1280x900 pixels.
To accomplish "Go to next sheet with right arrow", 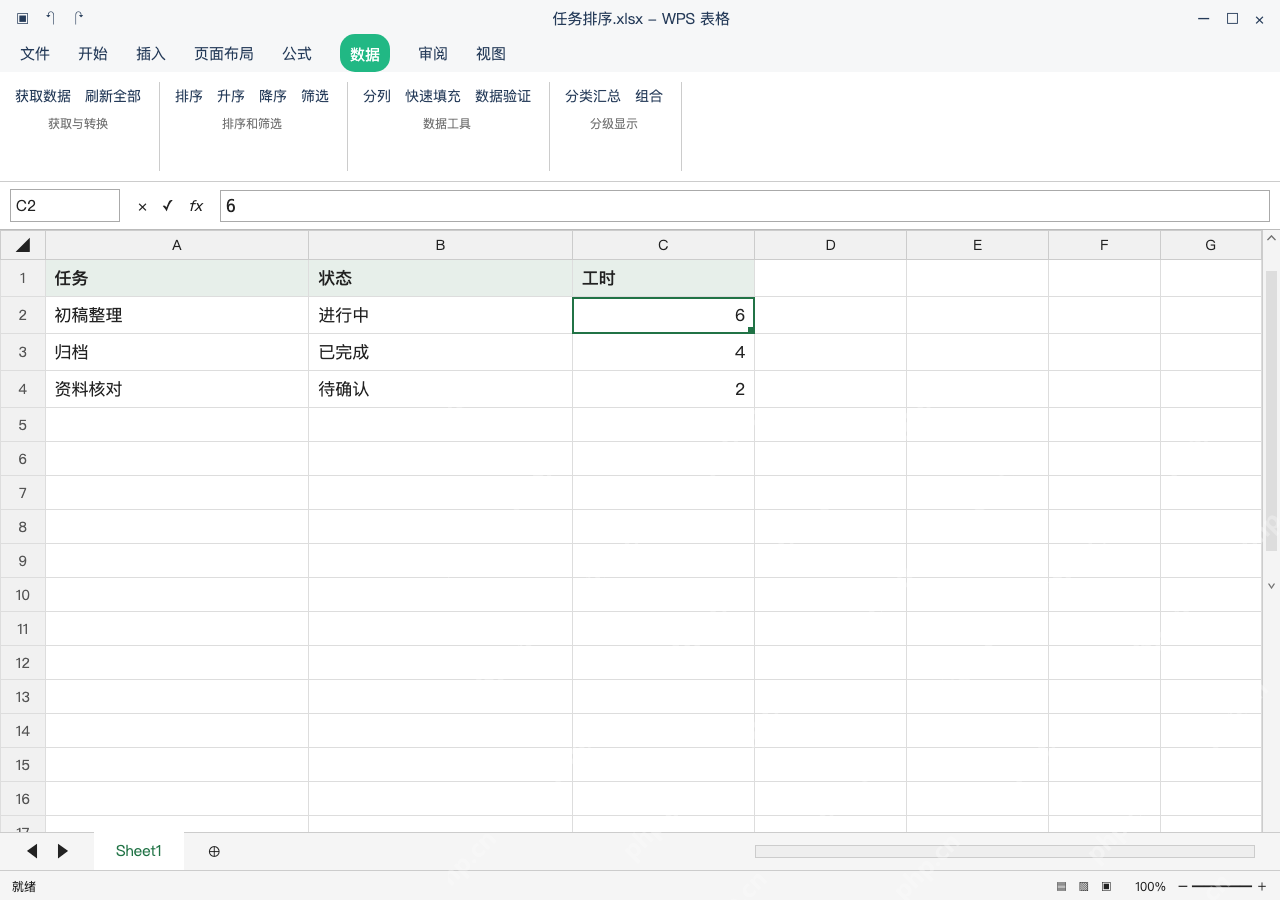I will coord(63,851).
